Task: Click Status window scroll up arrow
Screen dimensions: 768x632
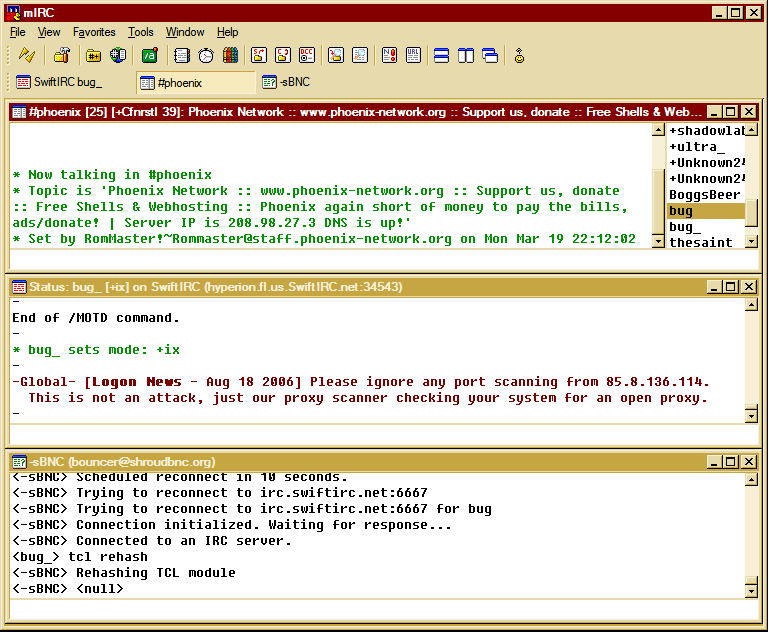Action: pos(751,305)
